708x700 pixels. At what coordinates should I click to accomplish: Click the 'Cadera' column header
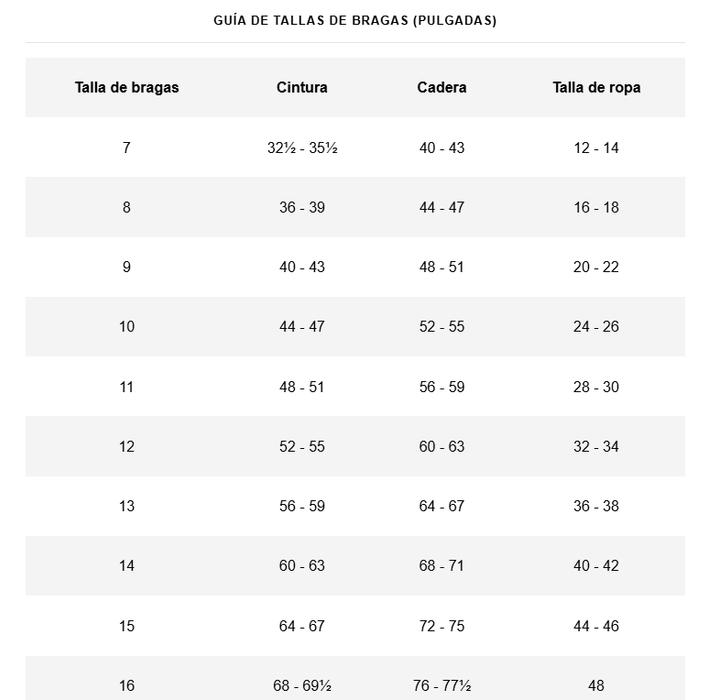pos(442,87)
